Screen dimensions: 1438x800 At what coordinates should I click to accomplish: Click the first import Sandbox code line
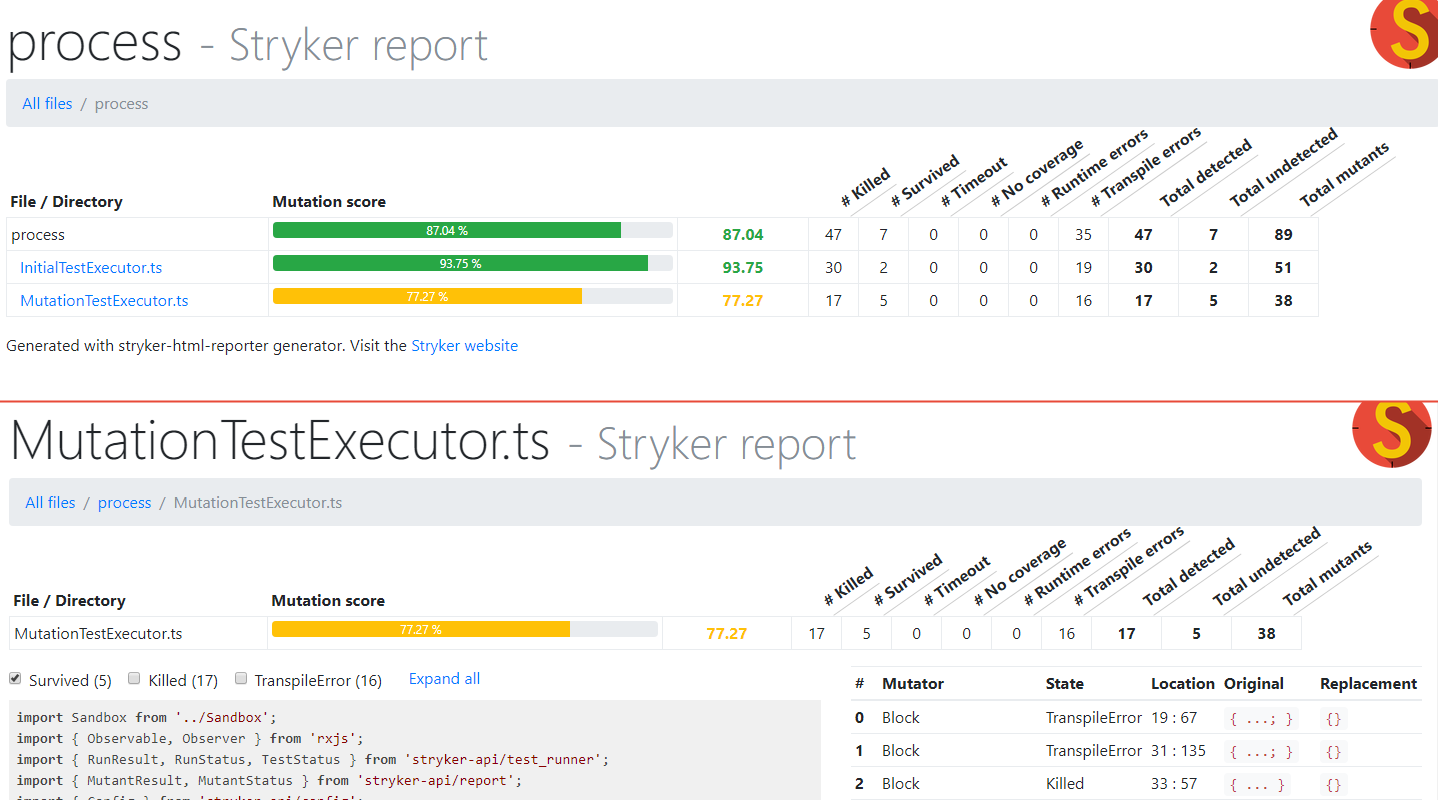146,717
